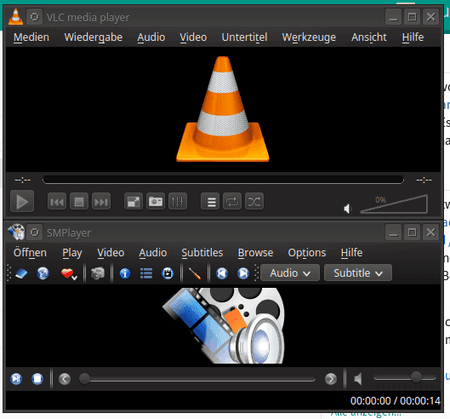Open VLC extended settings equalizer icon
The width and height of the screenshot is (450, 419).
[x=177, y=202]
